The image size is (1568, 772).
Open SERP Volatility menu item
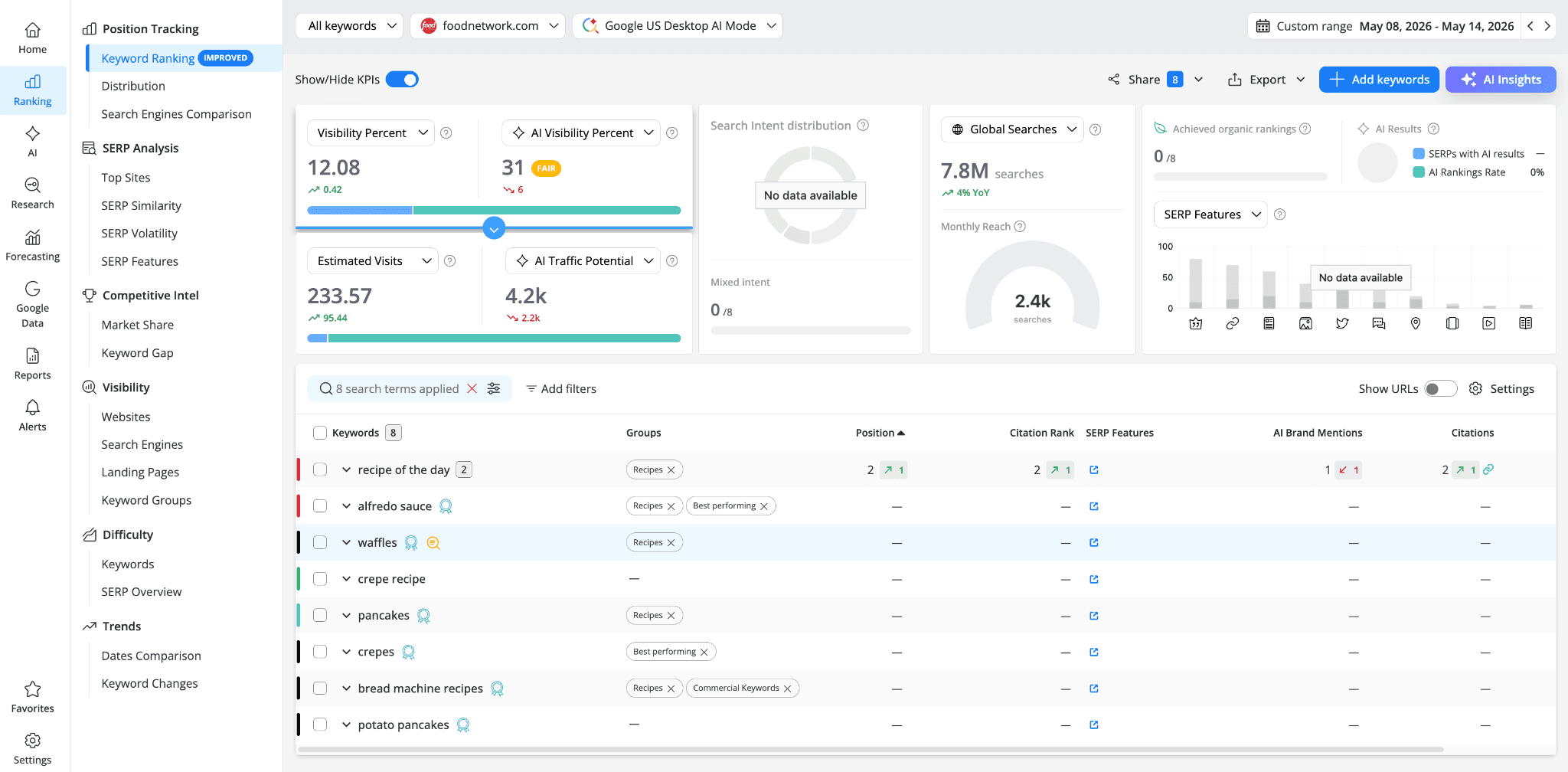(139, 233)
